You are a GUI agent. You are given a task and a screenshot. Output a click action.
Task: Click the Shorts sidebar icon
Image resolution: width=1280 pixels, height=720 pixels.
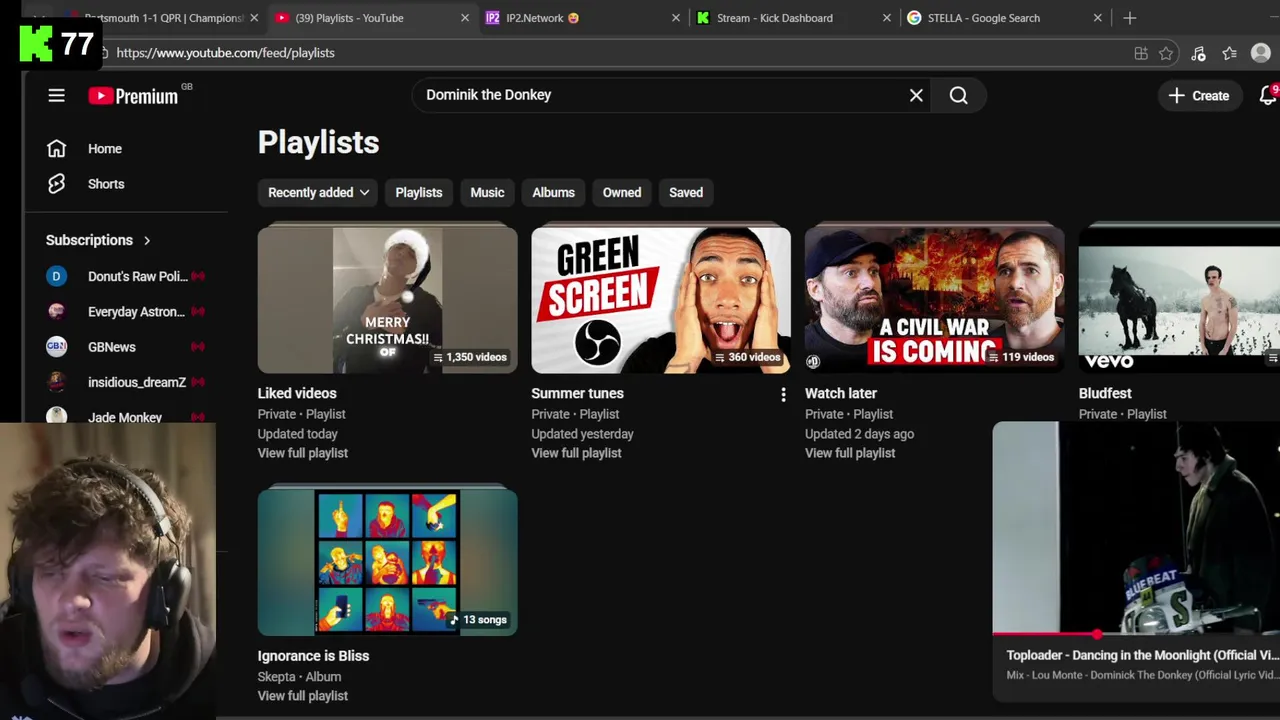tap(56, 183)
